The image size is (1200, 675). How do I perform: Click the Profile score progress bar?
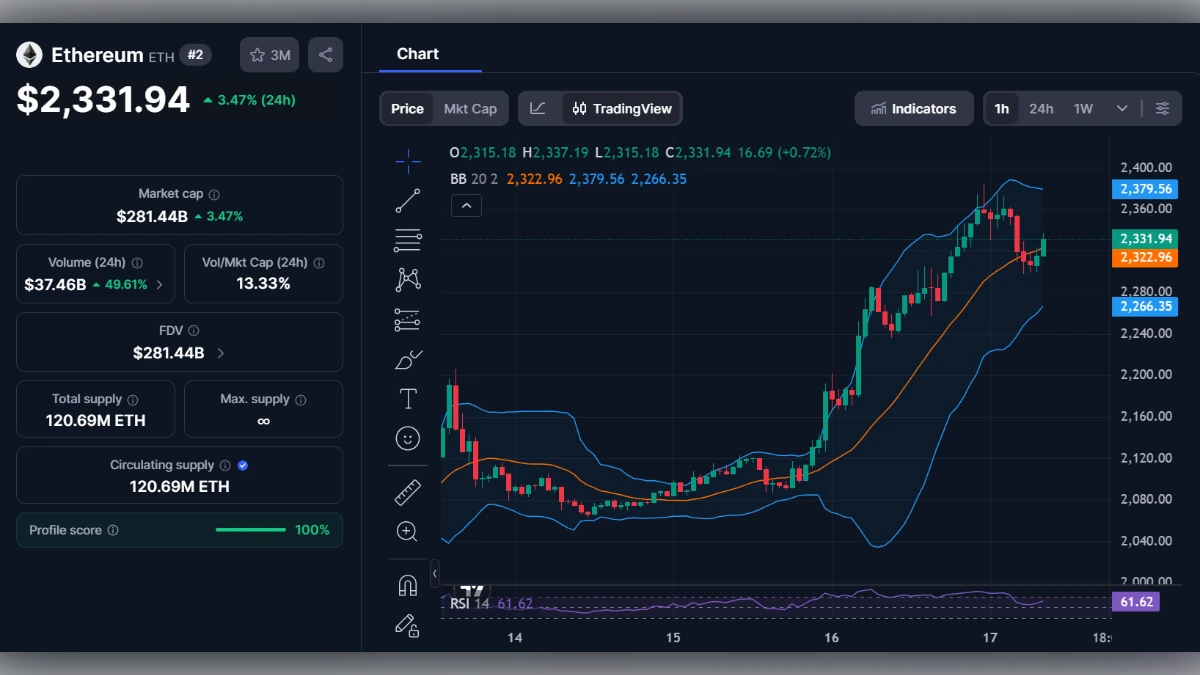(251, 530)
